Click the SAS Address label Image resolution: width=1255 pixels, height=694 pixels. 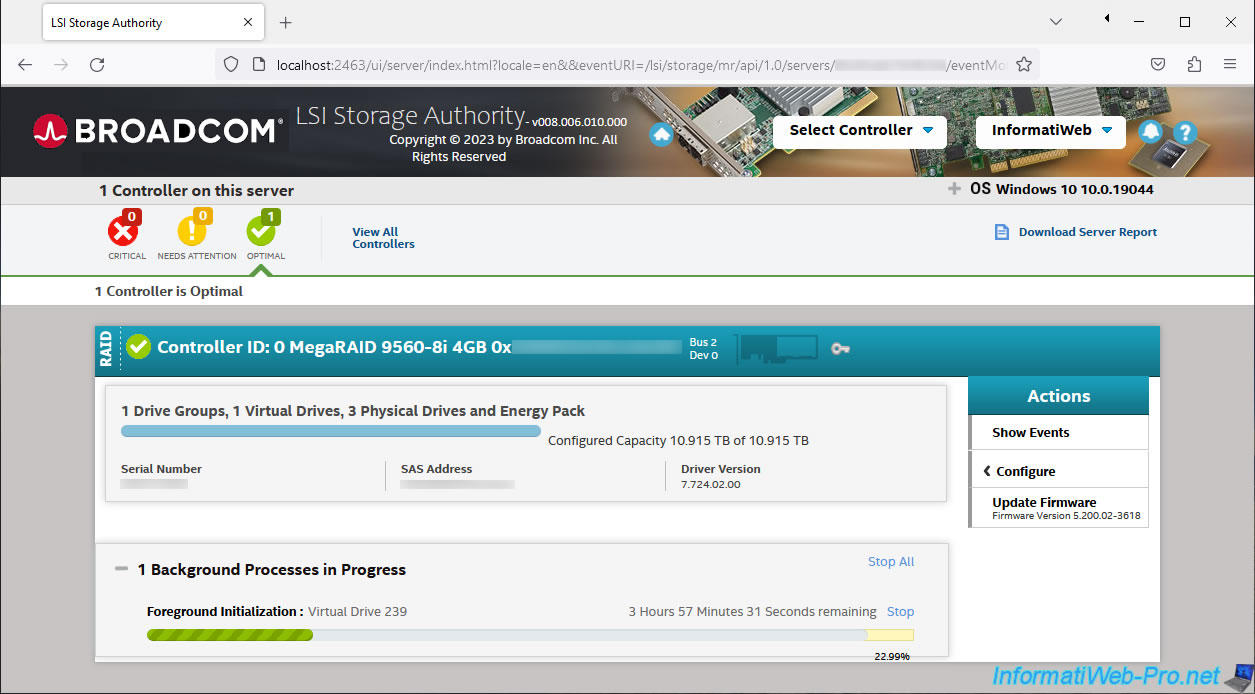[436, 469]
